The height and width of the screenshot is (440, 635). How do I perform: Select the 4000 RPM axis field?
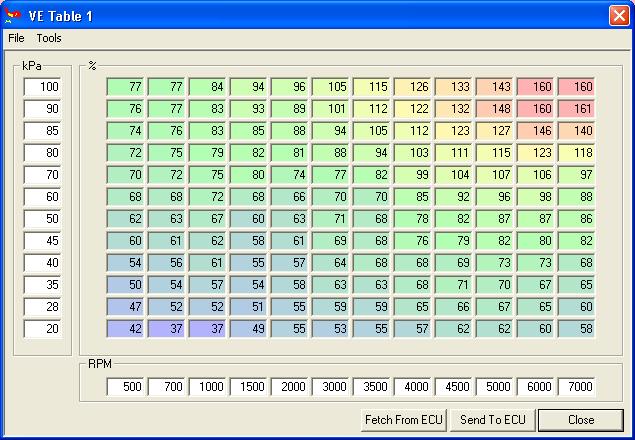[x=412, y=387]
